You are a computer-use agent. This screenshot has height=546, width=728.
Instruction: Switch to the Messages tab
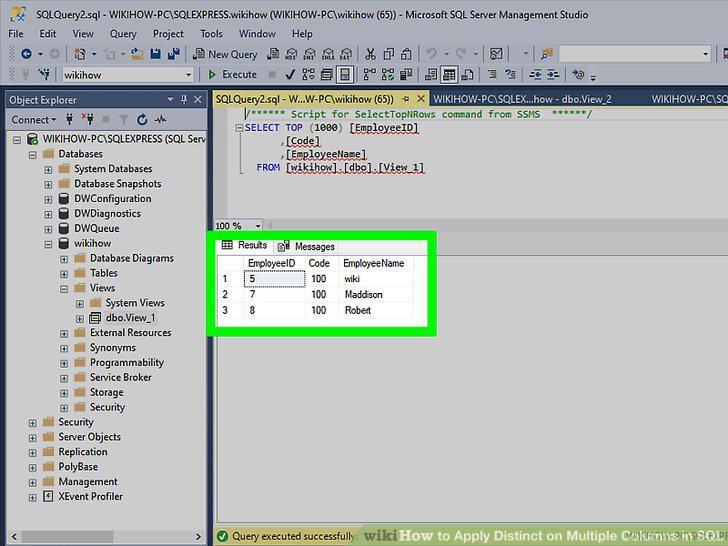click(x=306, y=247)
